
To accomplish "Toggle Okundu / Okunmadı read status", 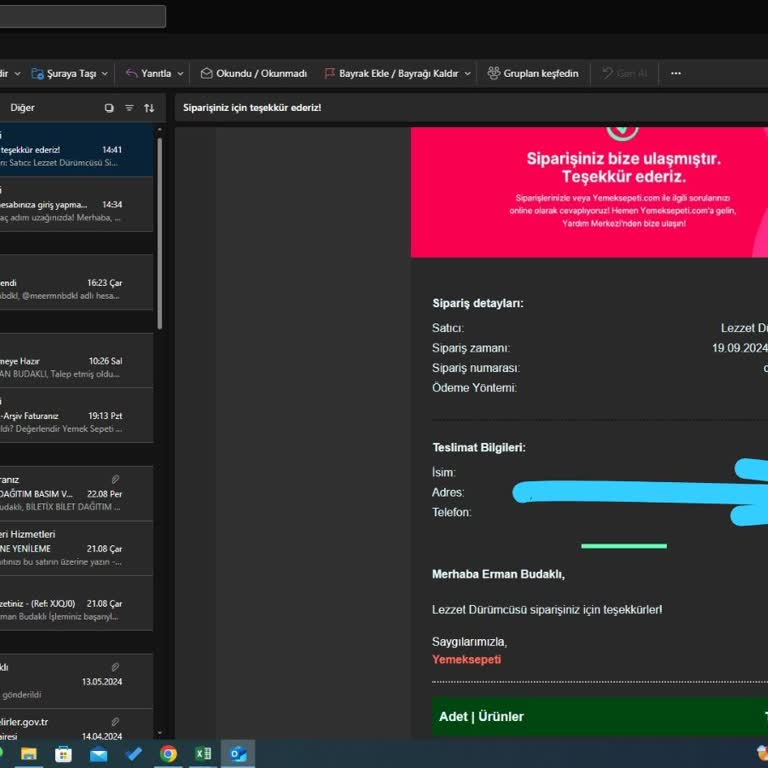I will 253,73.
